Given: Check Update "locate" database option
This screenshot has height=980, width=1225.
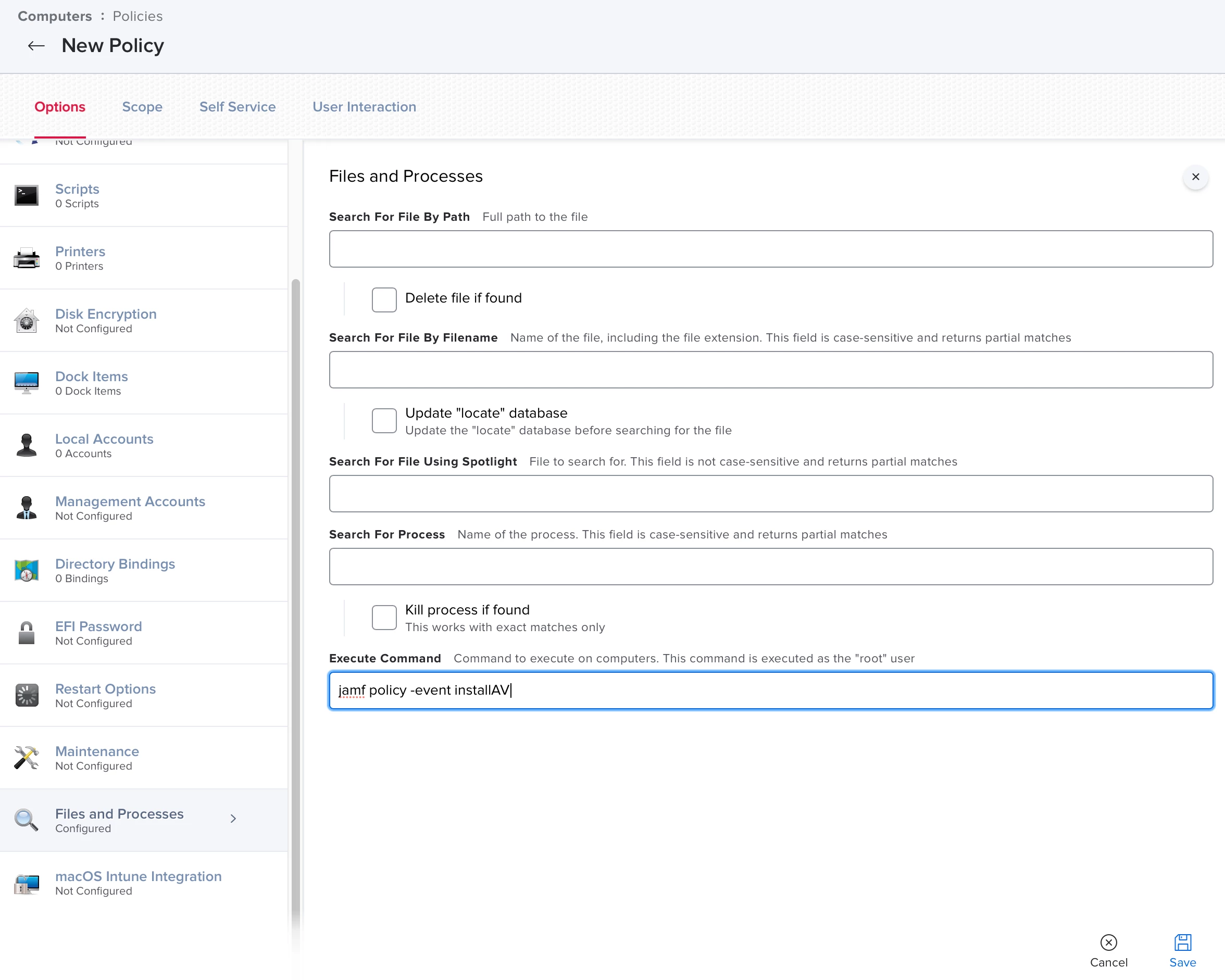Looking at the screenshot, I should pyautogui.click(x=384, y=420).
